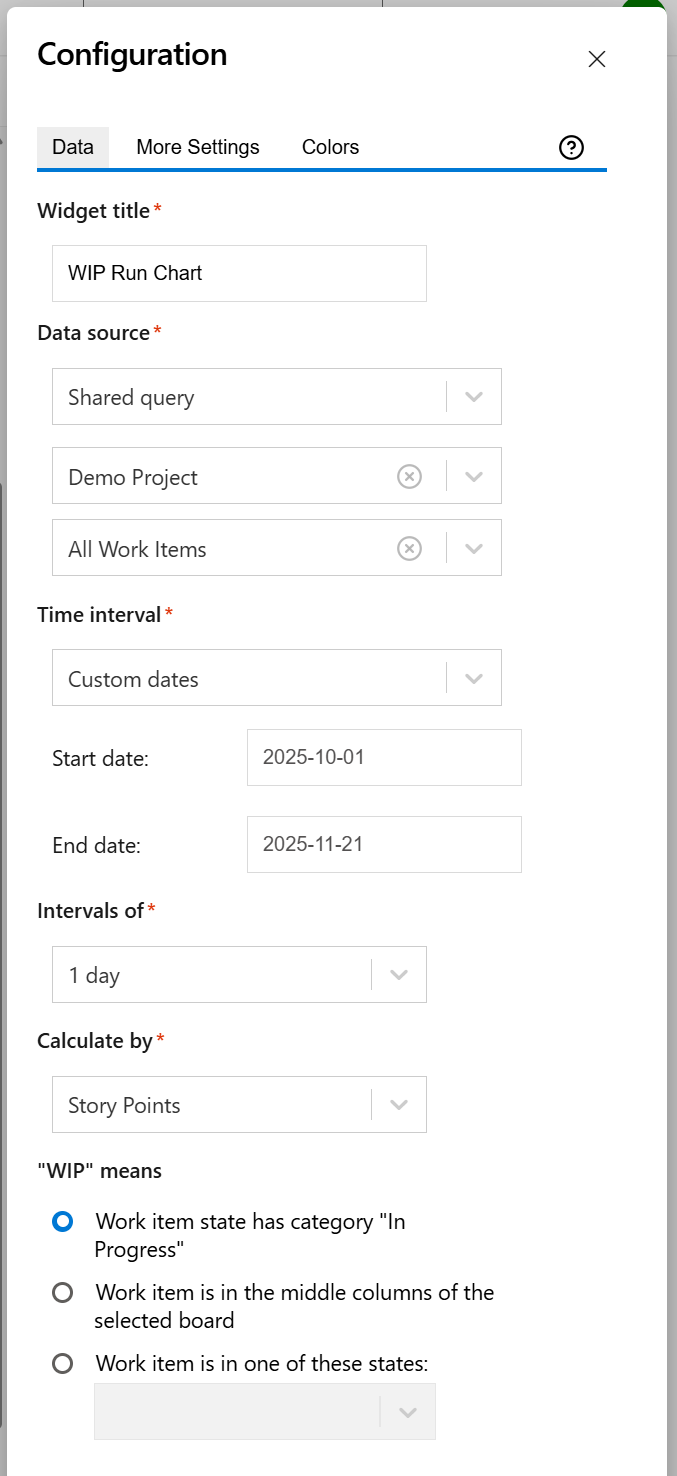Select WIP as one of these states
The width and height of the screenshot is (677, 1476).
pos(62,1363)
